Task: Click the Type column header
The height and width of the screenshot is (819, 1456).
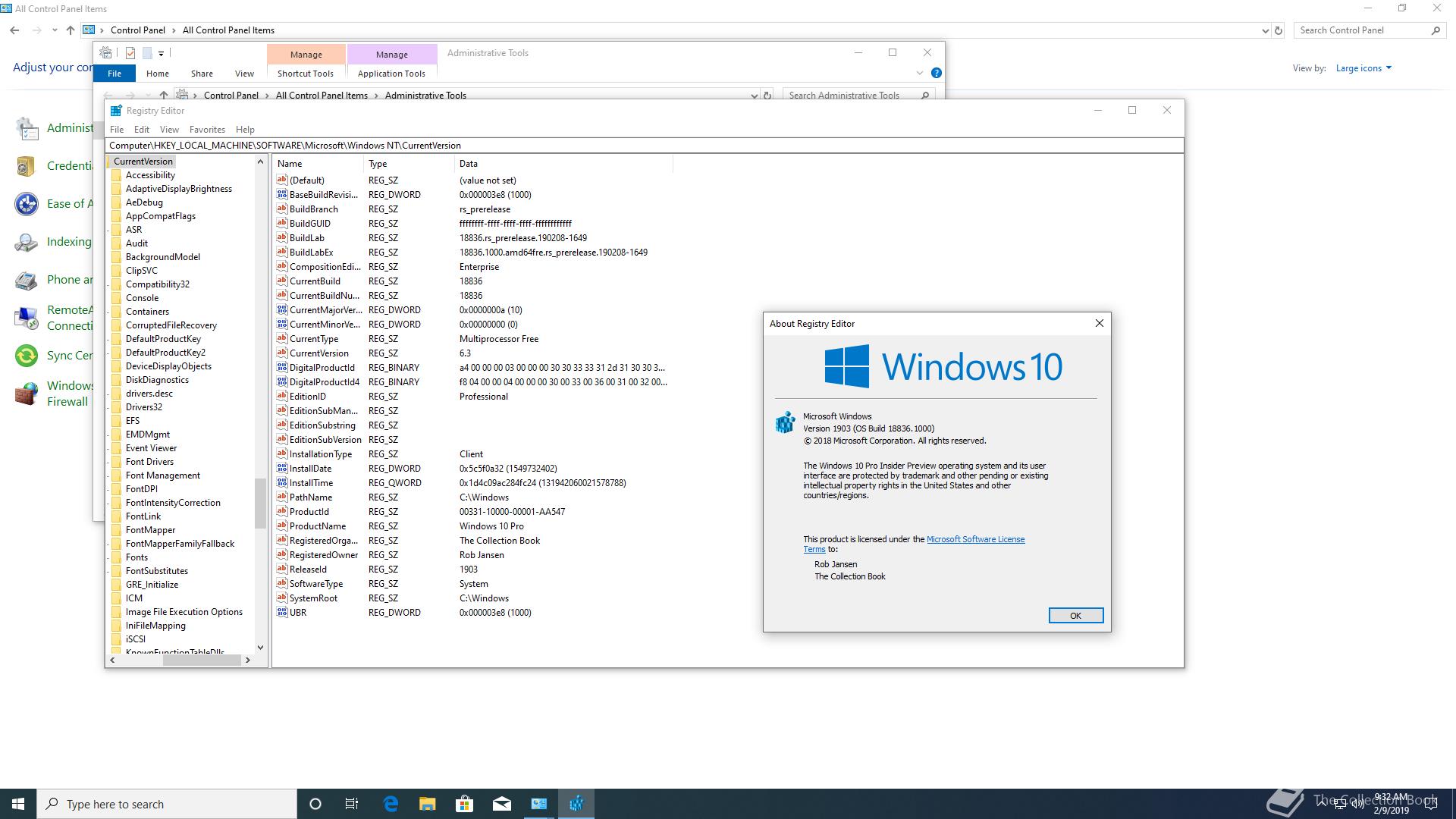Action: point(409,164)
